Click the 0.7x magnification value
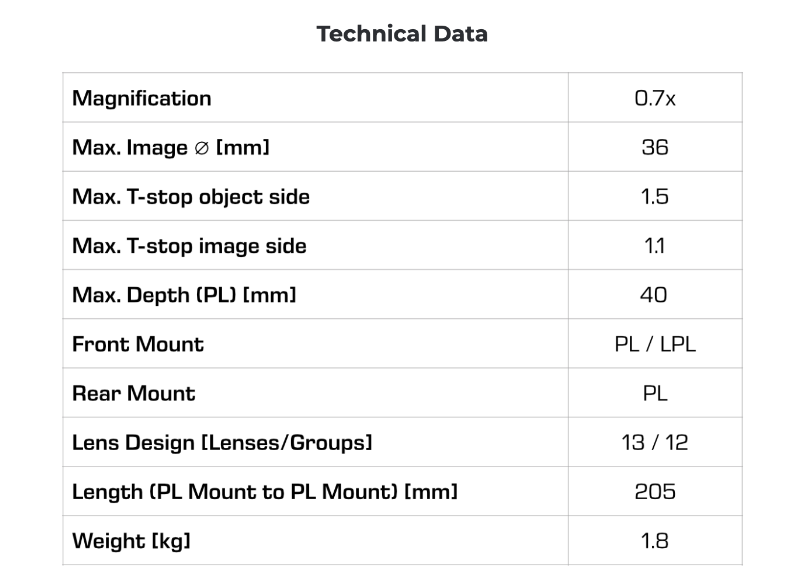This screenshot has height=587, width=808. point(655,99)
